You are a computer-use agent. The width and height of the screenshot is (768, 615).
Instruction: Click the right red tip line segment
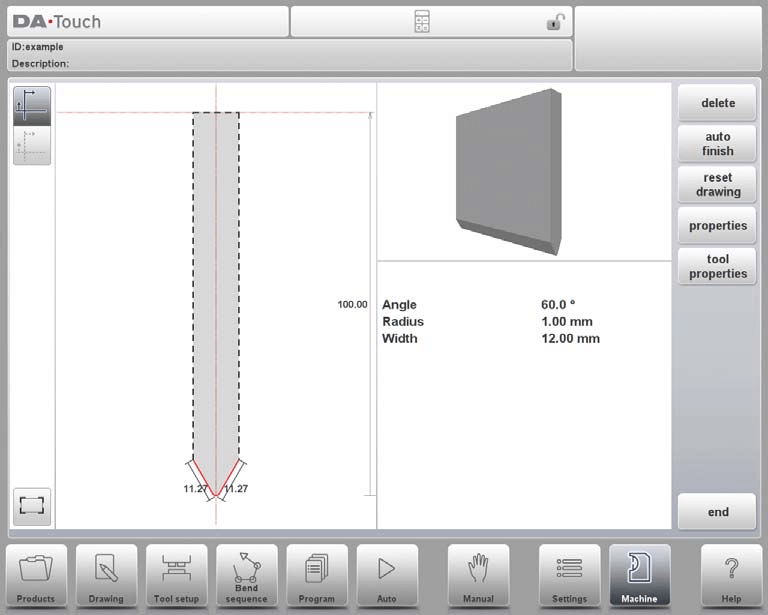227,477
